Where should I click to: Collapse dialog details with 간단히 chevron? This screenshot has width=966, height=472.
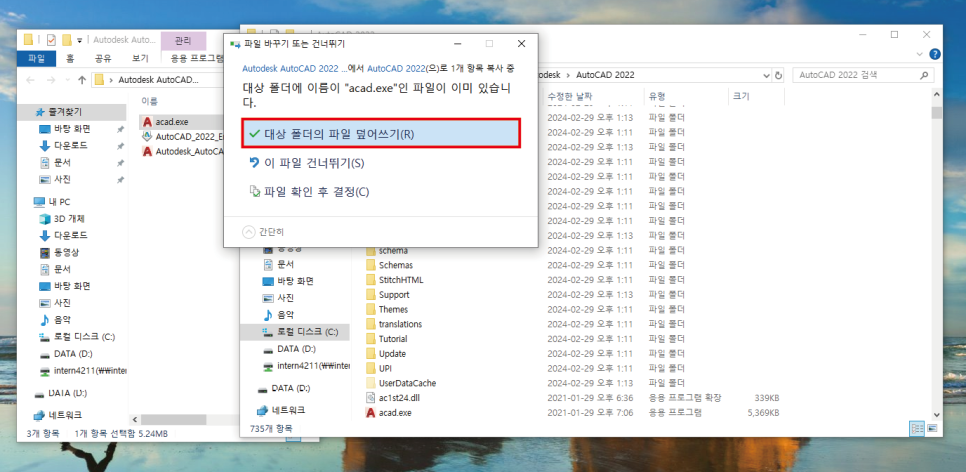pos(248,232)
